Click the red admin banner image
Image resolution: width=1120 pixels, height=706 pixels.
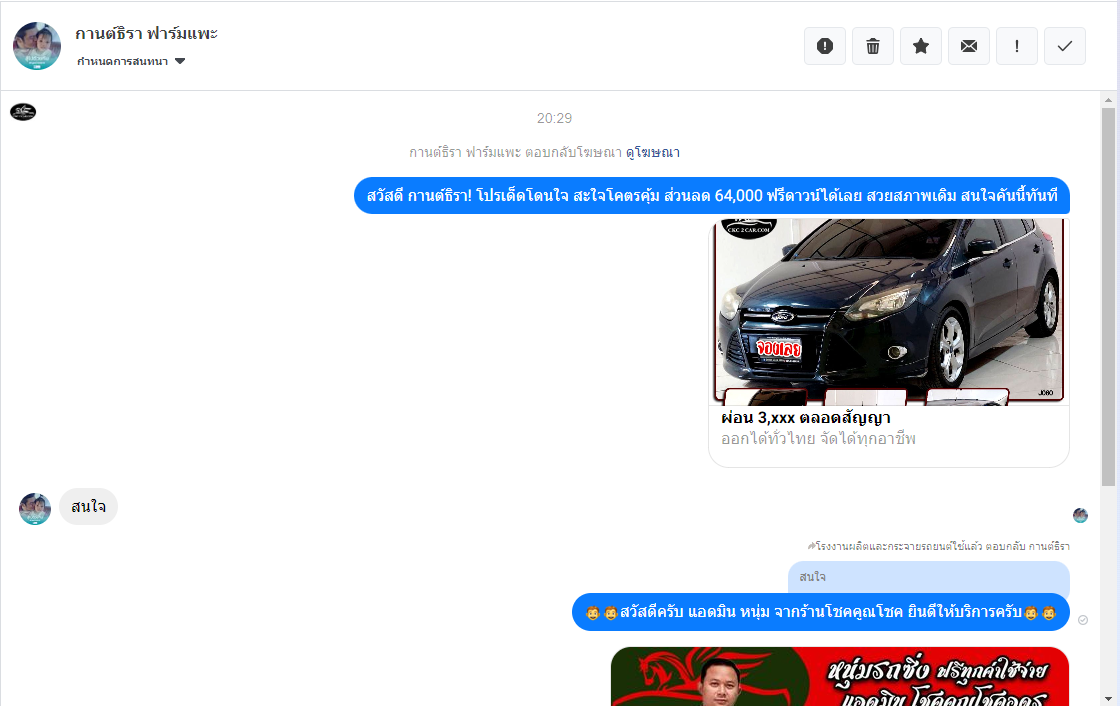[x=839, y=676]
